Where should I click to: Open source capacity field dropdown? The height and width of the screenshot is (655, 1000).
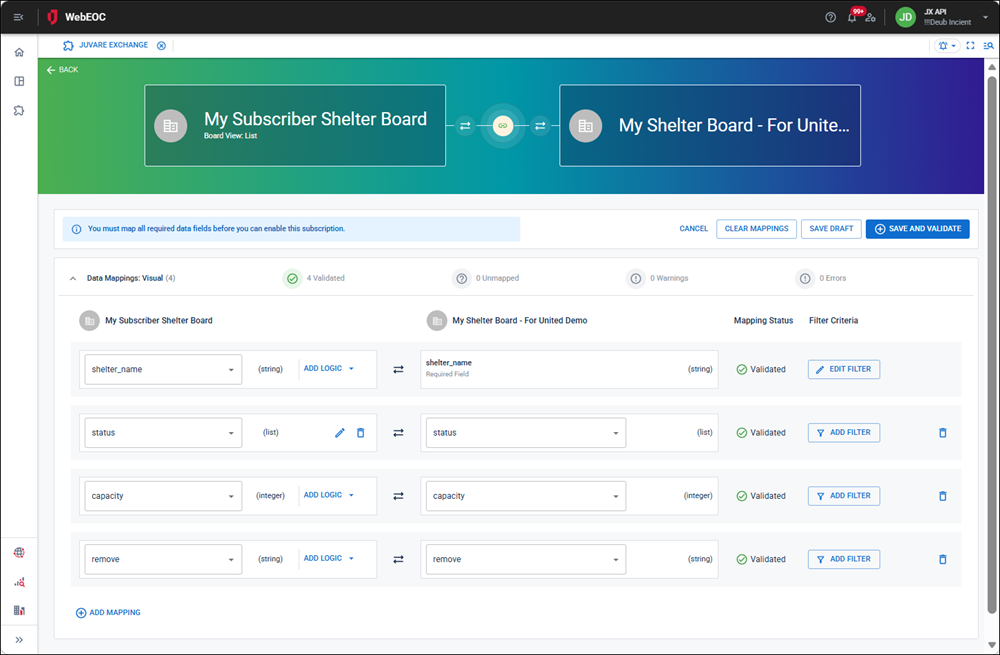coord(163,496)
